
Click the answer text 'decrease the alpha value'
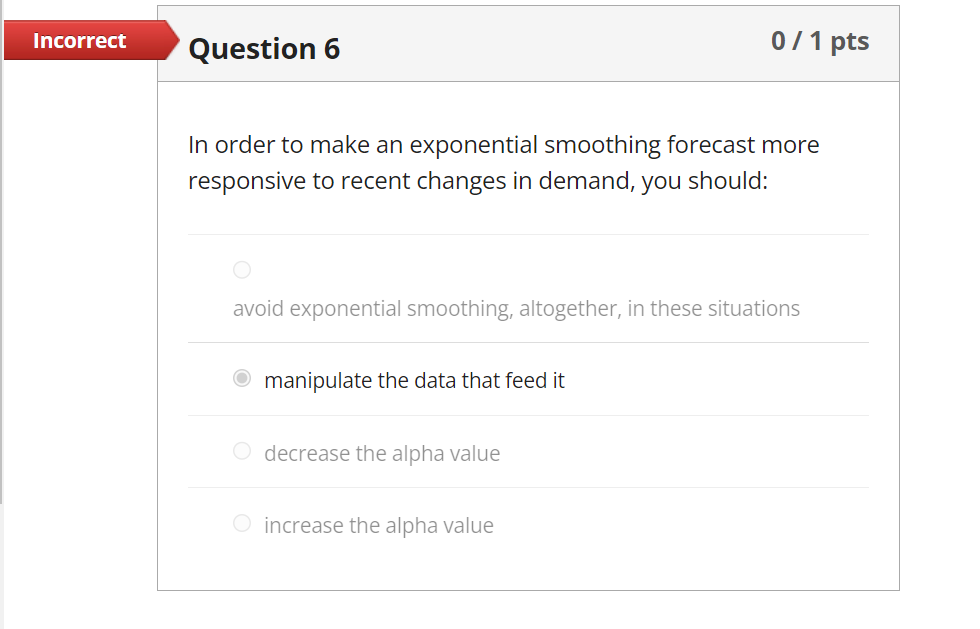(381, 453)
